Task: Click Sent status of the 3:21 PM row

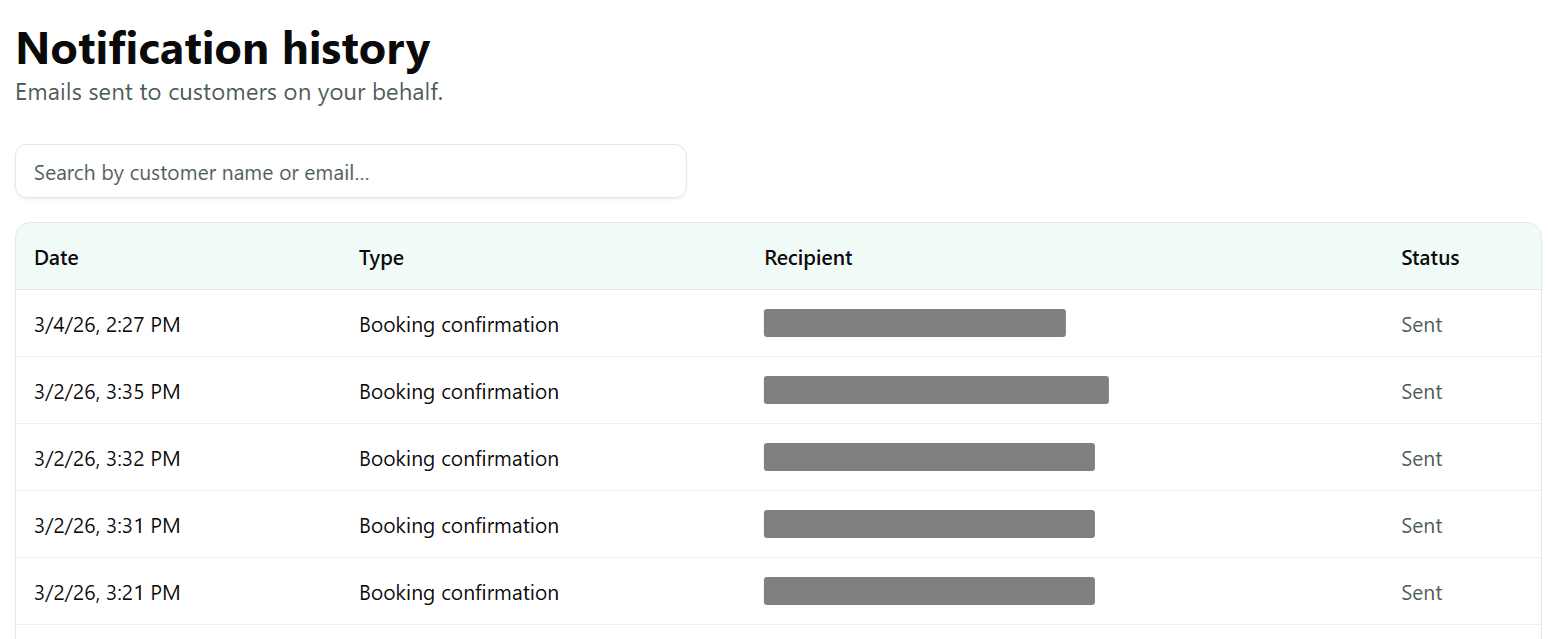Action: pyautogui.click(x=1421, y=593)
